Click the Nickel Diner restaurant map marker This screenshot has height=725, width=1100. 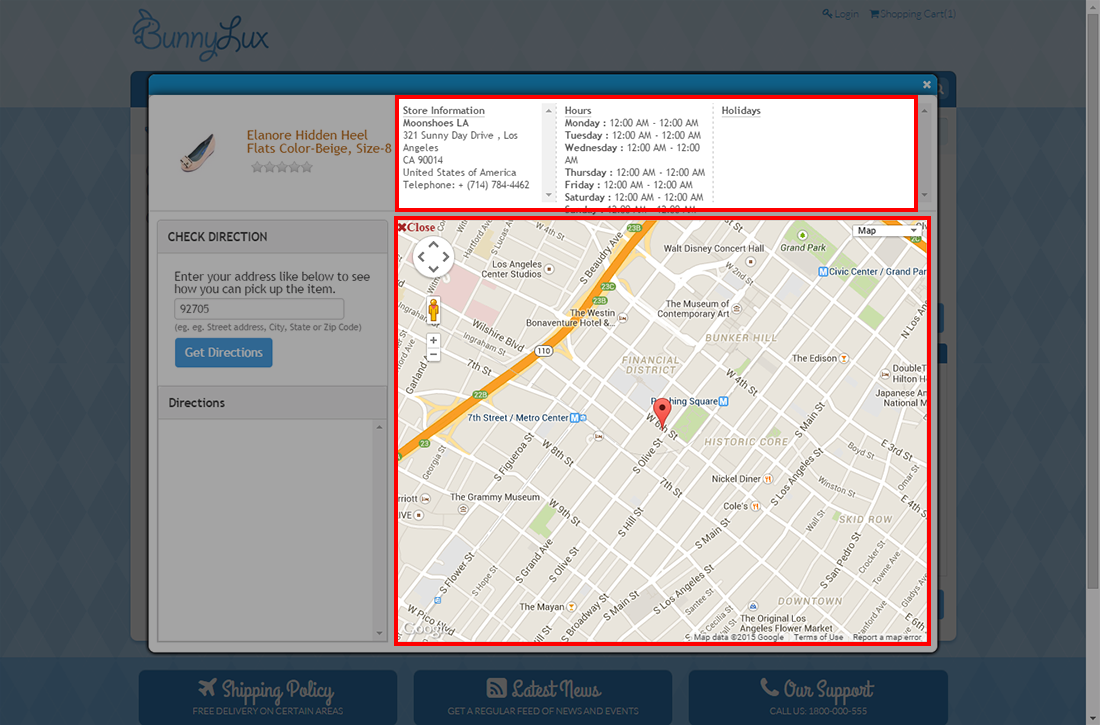768,479
